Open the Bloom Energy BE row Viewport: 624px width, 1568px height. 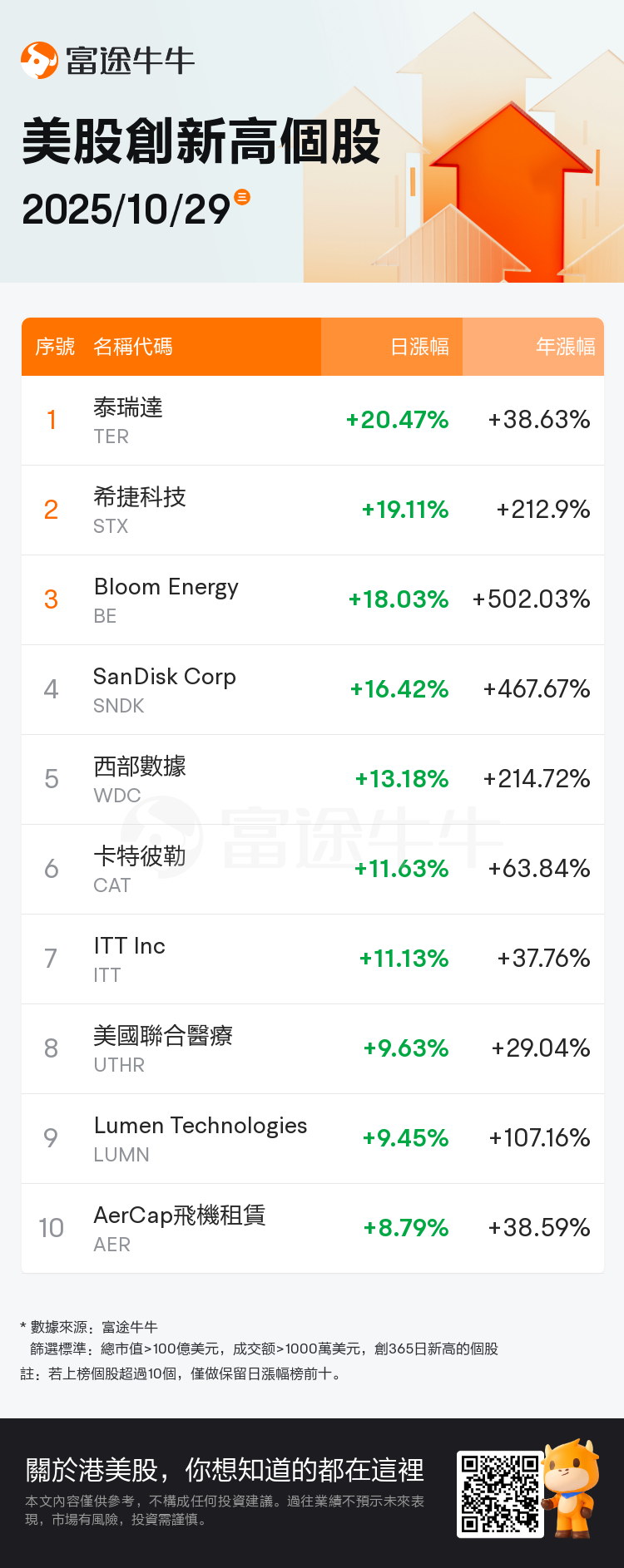[x=312, y=600]
